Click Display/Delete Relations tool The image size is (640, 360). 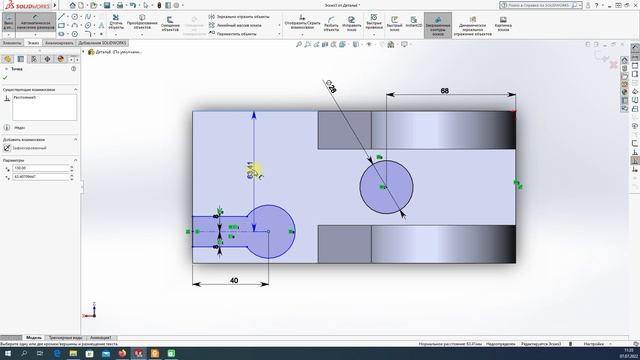pos(302,22)
